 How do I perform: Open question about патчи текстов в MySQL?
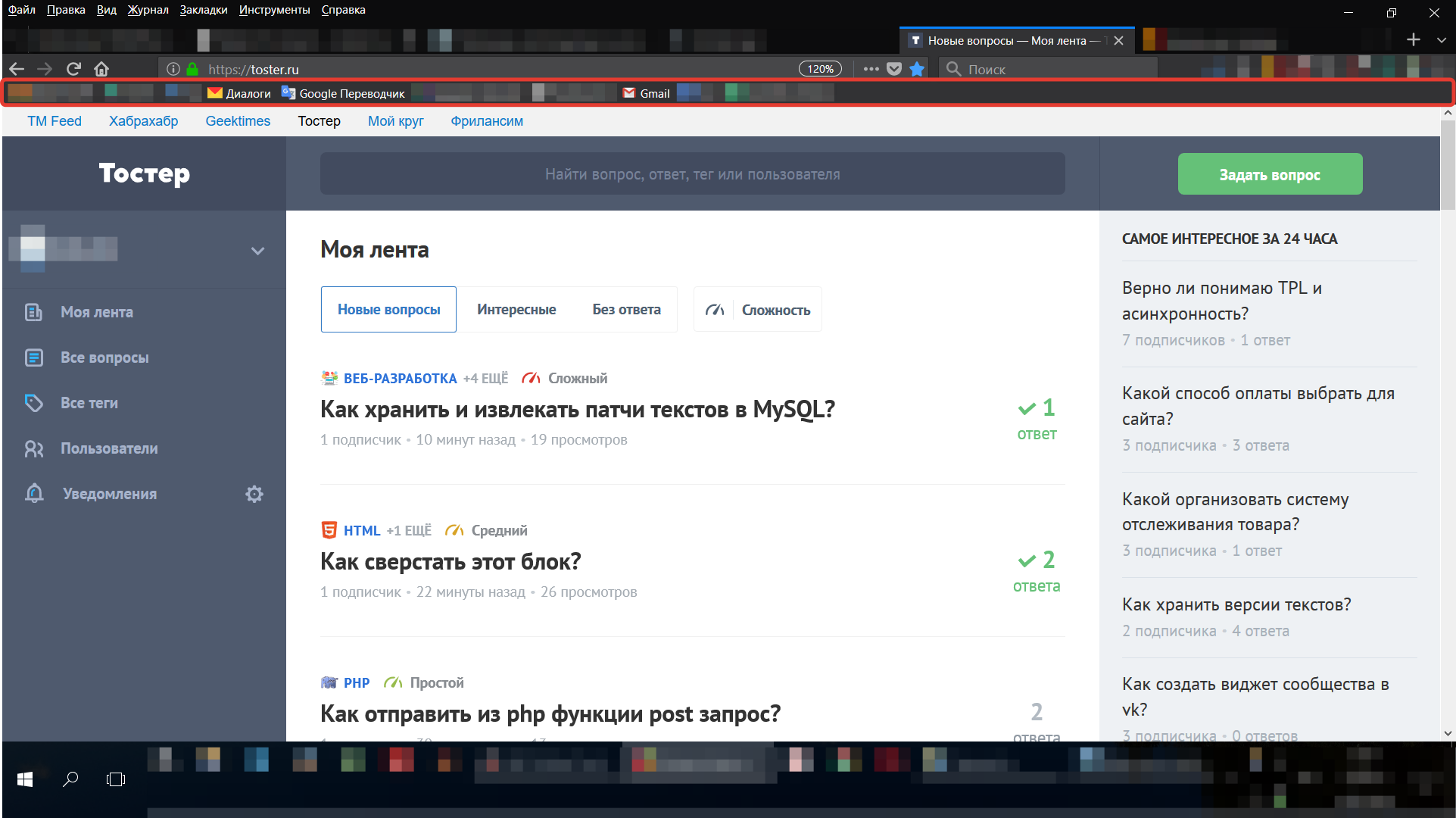click(x=577, y=409)
